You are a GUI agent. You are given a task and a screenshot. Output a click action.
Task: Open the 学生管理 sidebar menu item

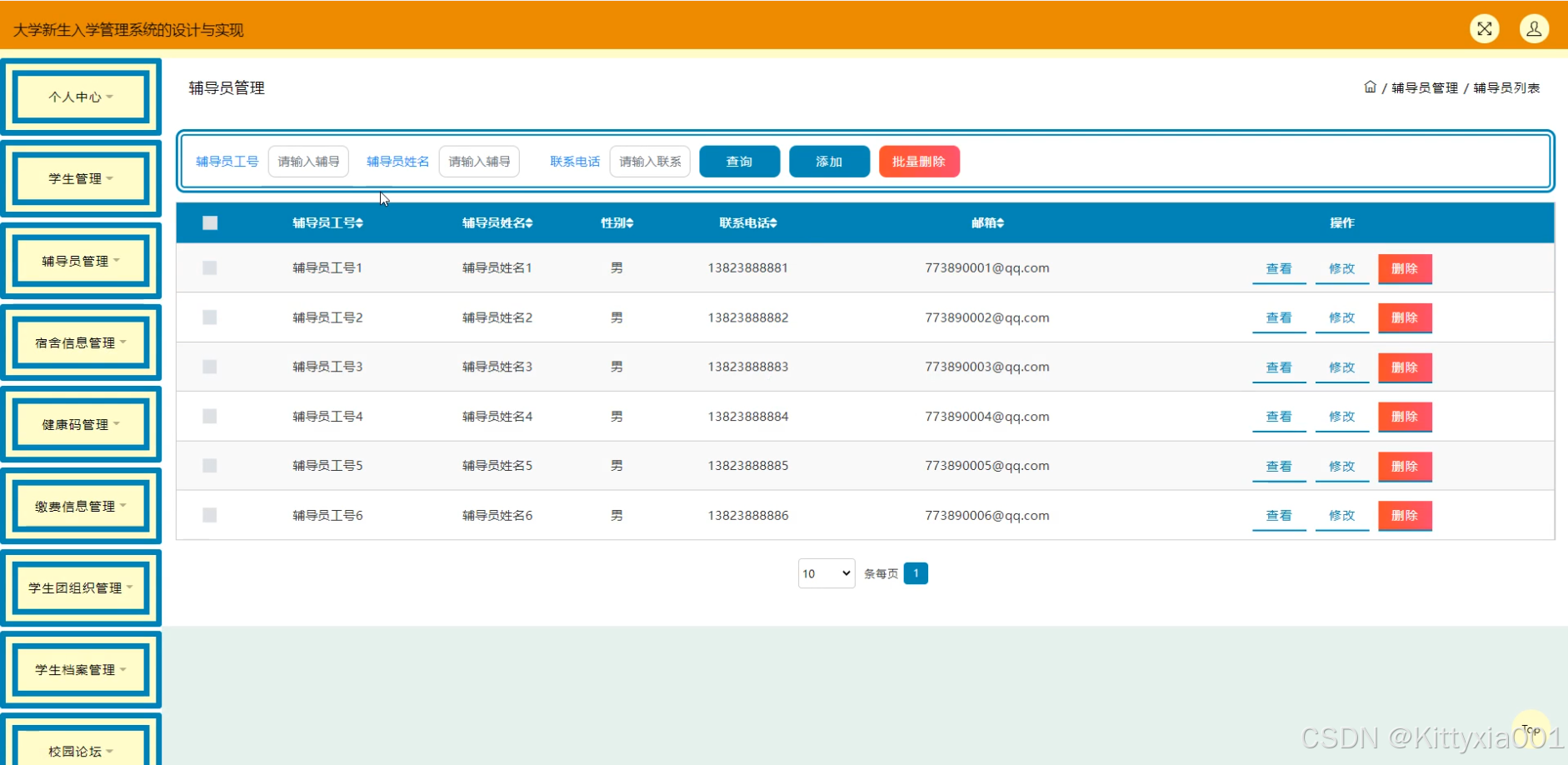point(81,178)
